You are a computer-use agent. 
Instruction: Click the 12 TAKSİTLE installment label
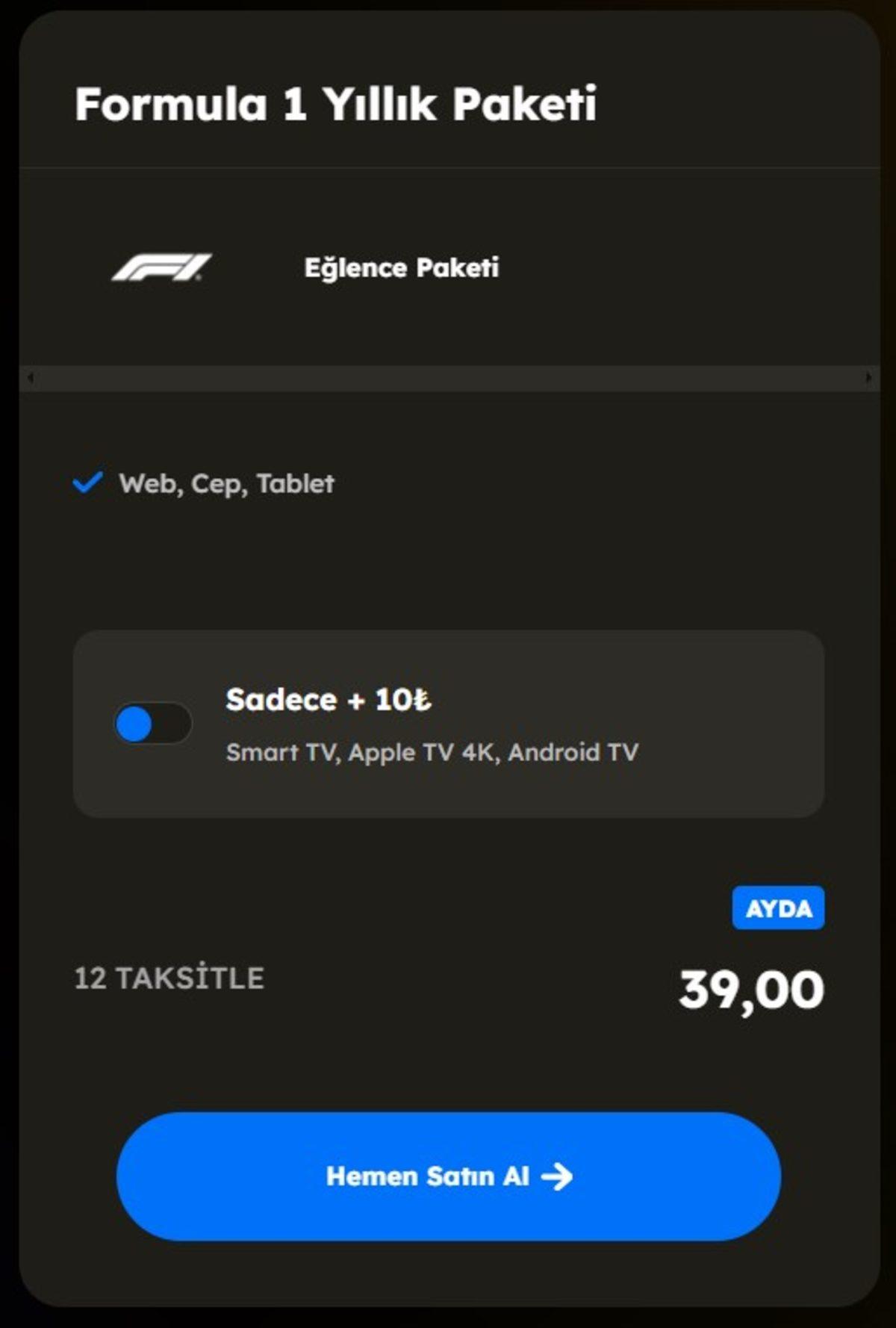point(169,978)
